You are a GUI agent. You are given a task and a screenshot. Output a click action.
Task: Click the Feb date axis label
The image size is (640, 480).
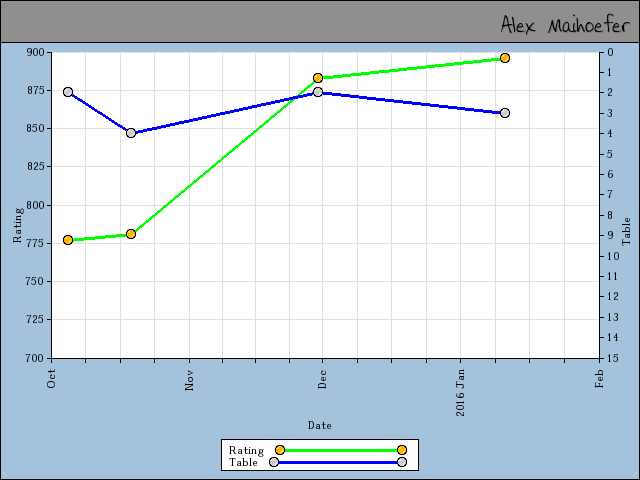599,378
